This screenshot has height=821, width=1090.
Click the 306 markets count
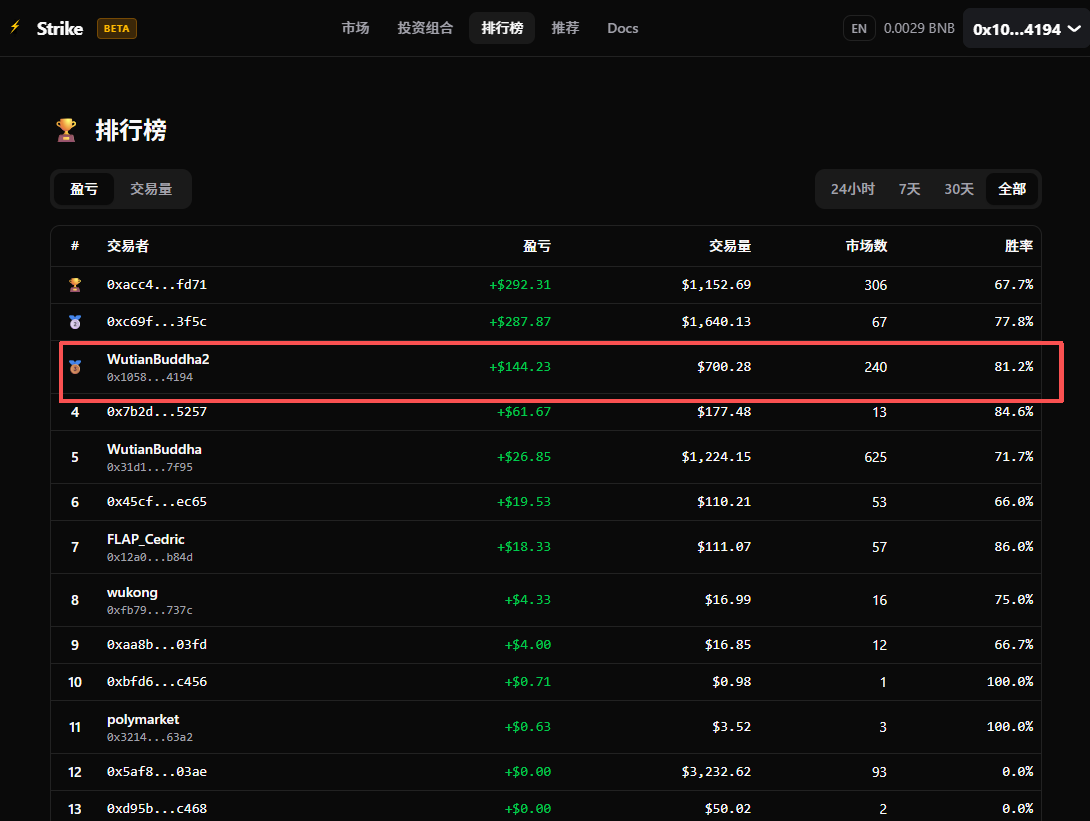point(875,285)
